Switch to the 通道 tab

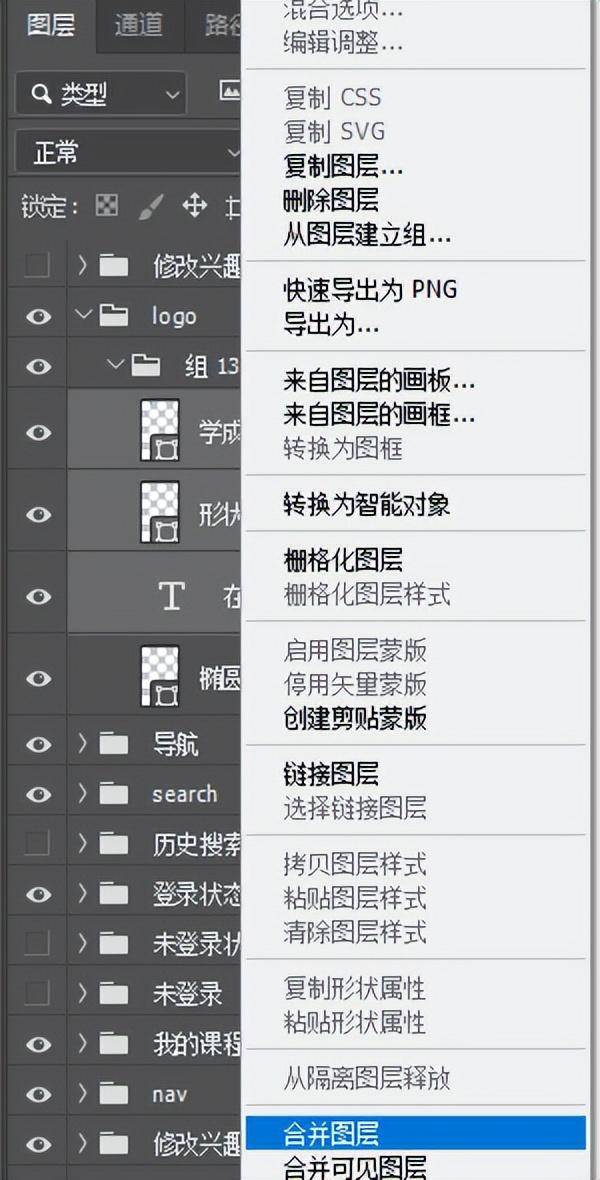(x=139, y=25)
